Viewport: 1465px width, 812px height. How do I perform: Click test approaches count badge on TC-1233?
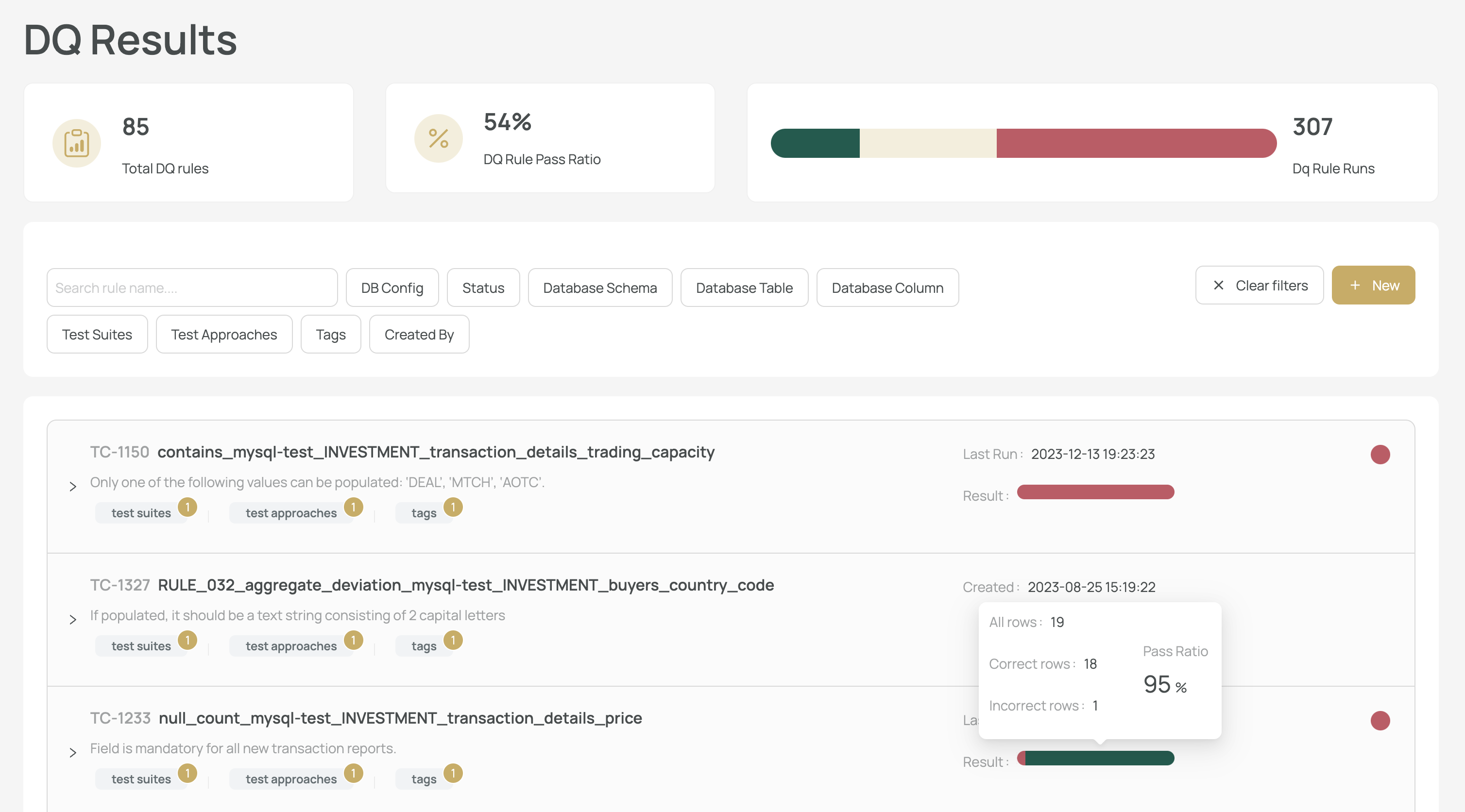click(x=354, y=773)
